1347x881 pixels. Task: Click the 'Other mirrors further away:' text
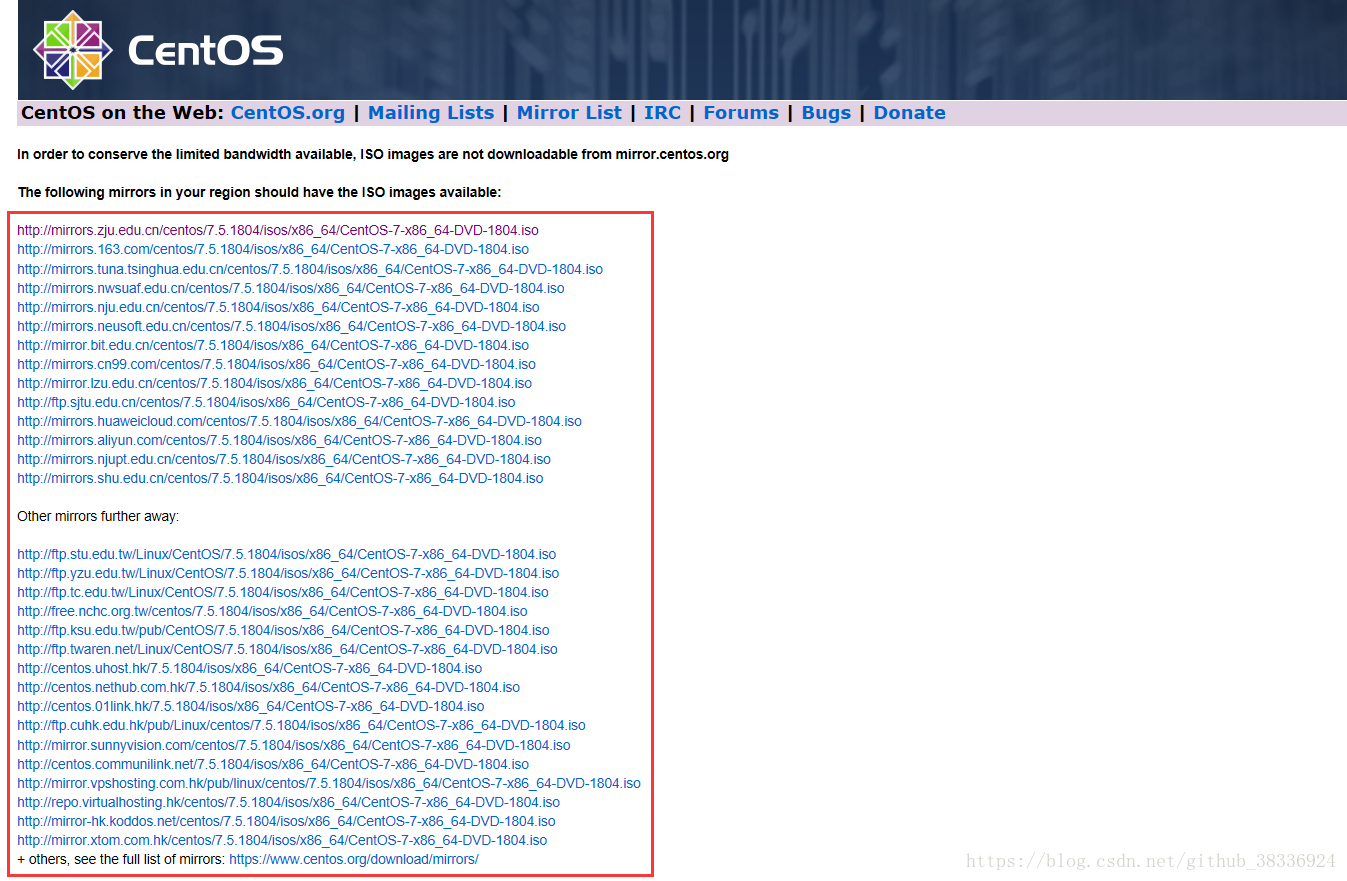pos(98,516)
